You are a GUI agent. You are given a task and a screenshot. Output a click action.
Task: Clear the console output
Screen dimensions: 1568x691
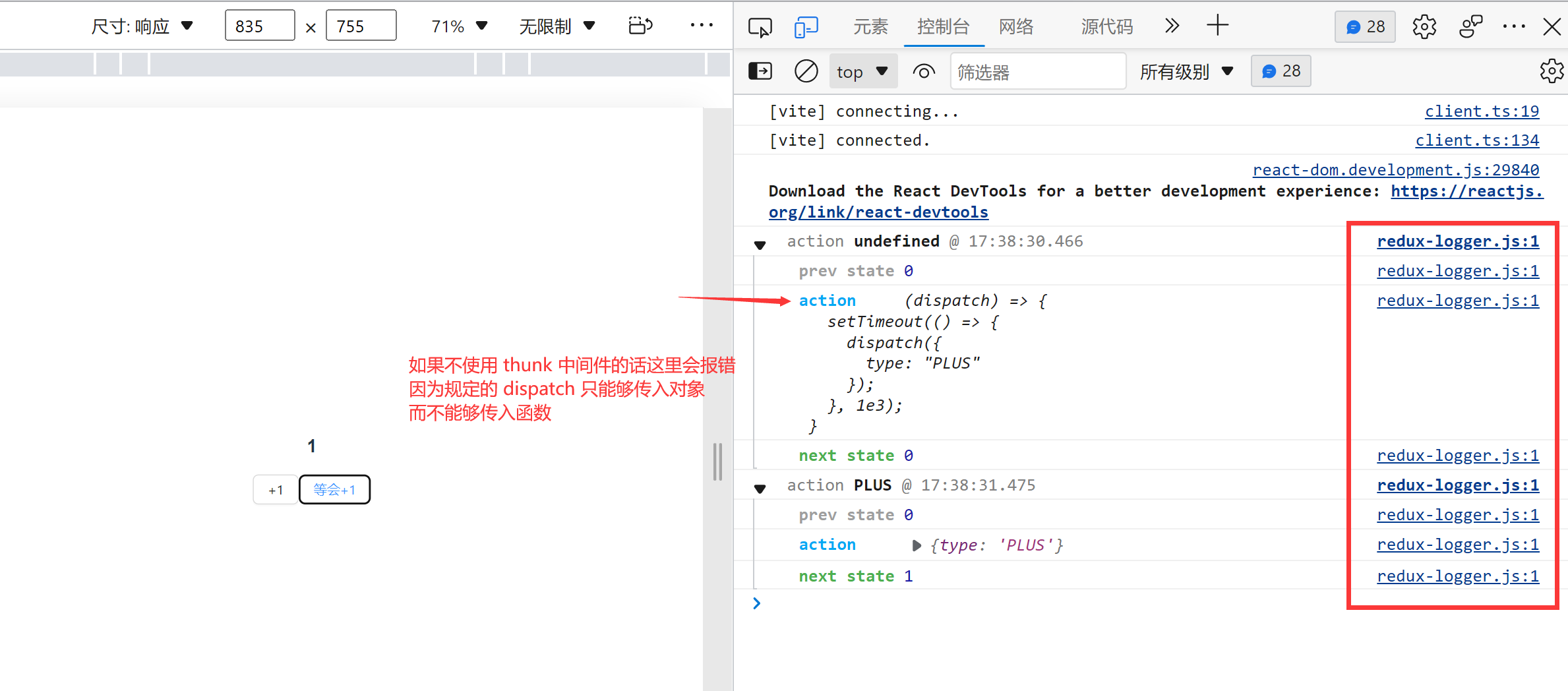pos(806,71)
